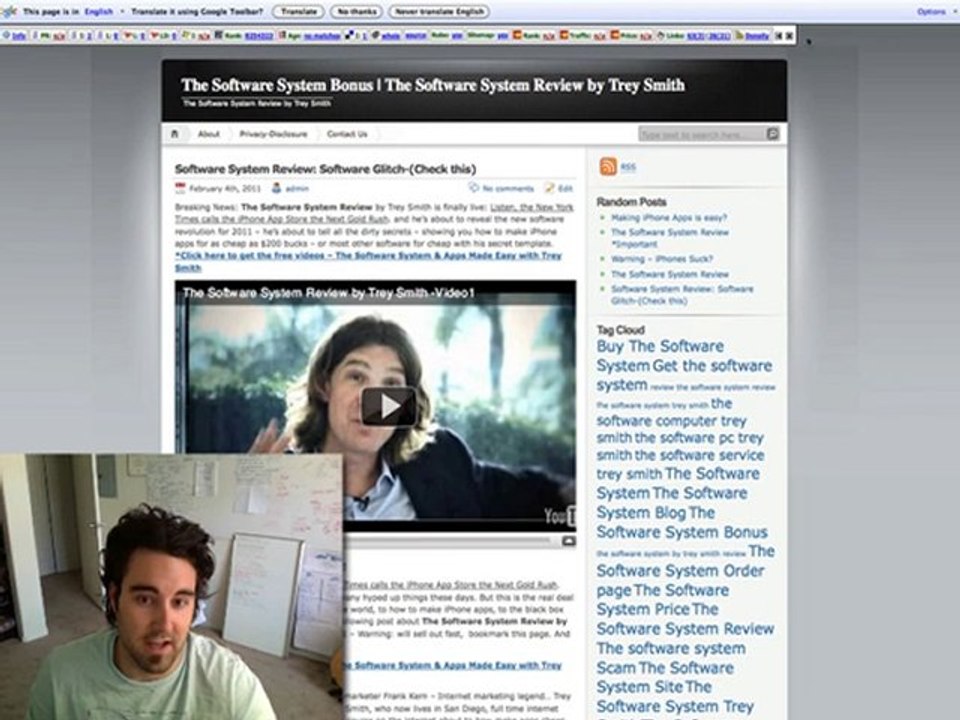Open the Contact Us menu item

(x=347, y=134)
